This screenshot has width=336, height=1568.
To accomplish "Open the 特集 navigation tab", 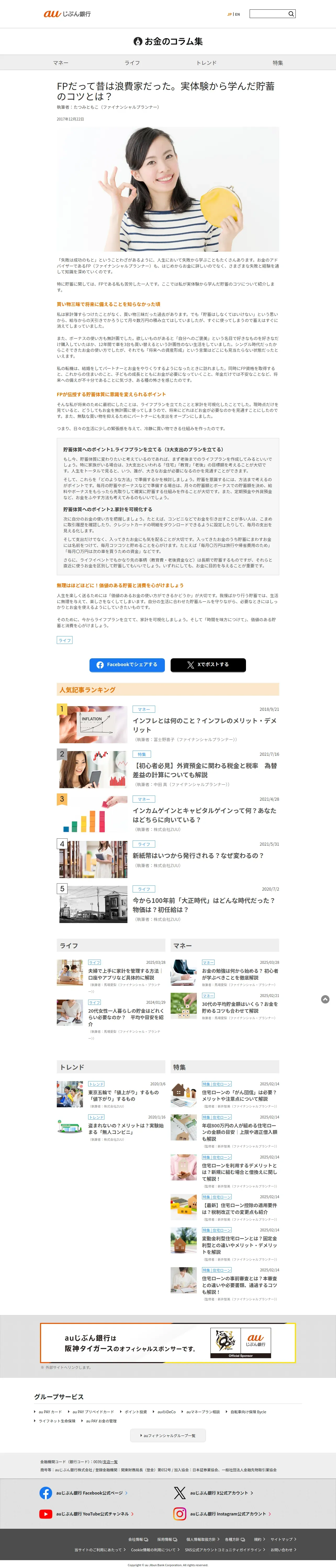I will (277, 63).
